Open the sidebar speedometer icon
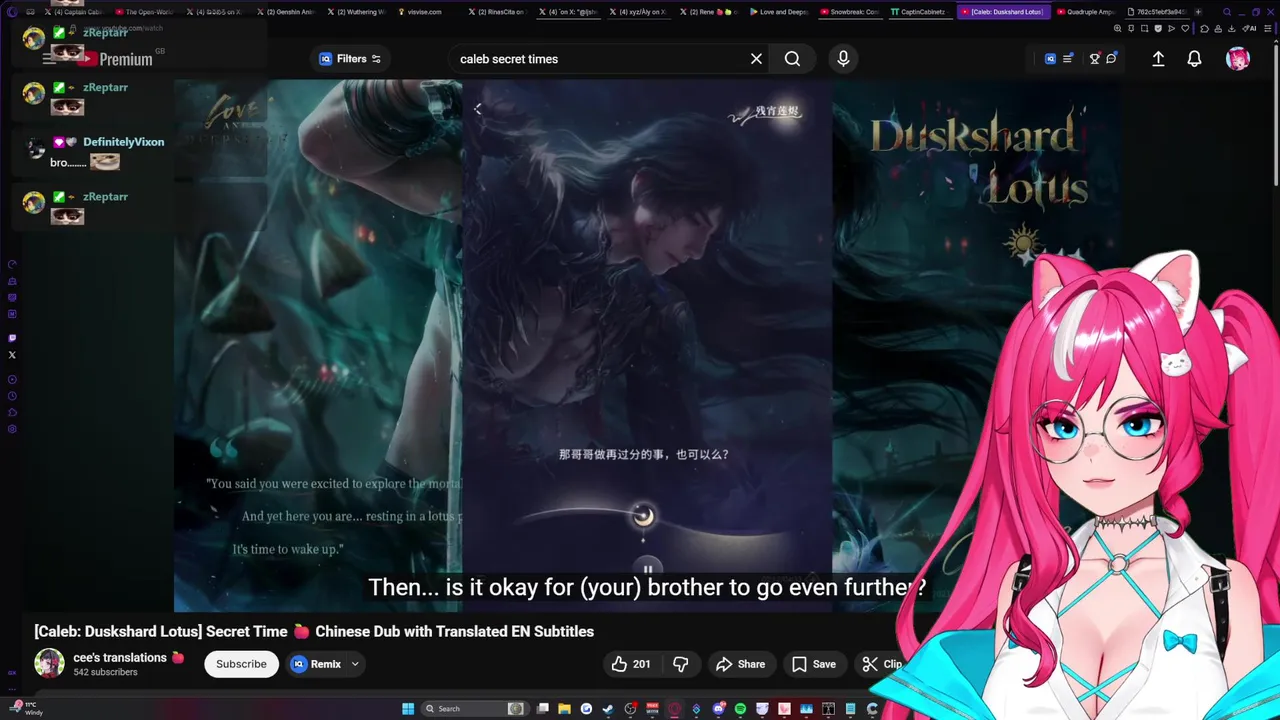The width and height of the screenshot is (1280, 720). [12, 265]
